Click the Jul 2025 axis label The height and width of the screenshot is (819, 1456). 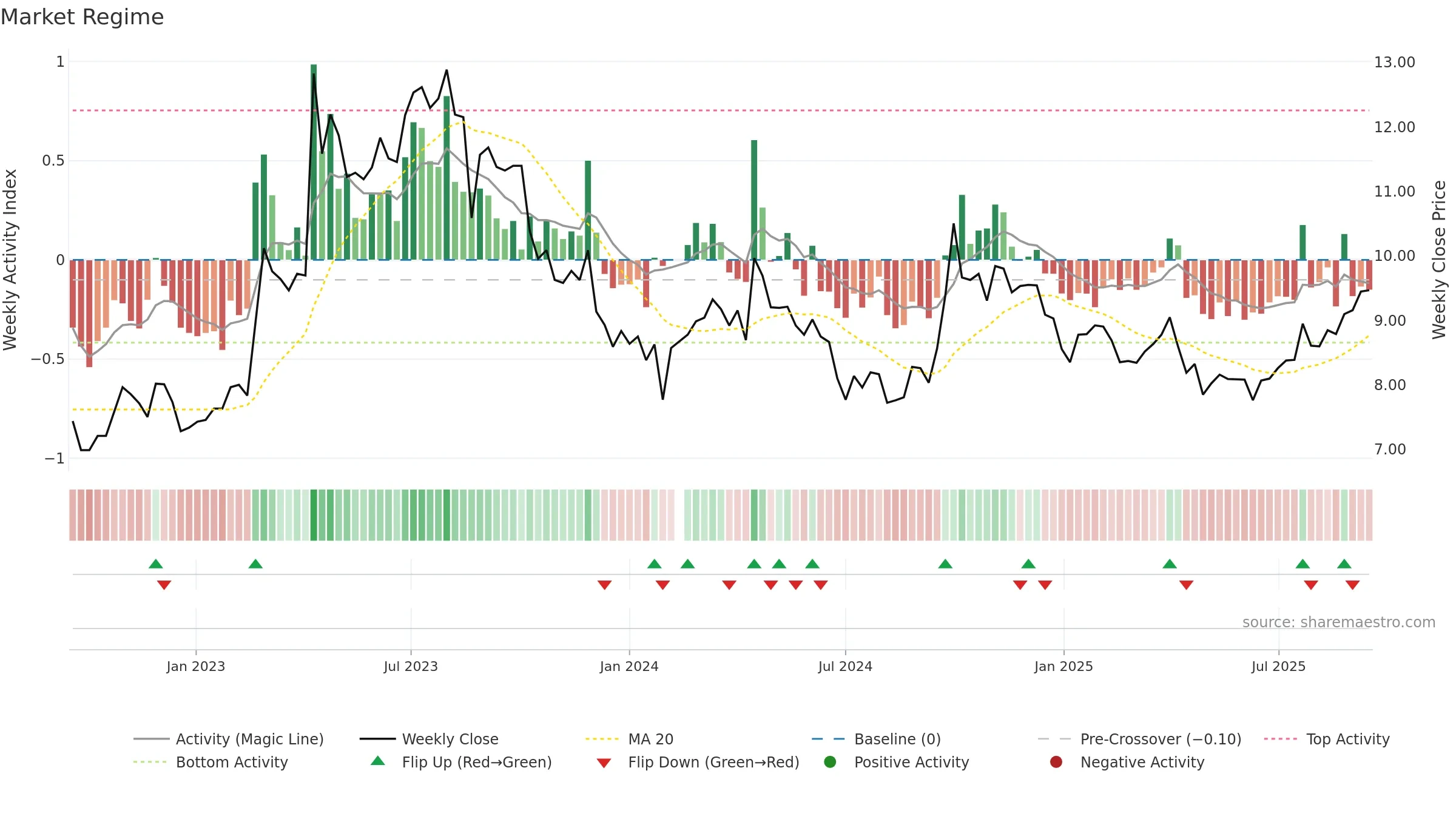[1278, 666]
